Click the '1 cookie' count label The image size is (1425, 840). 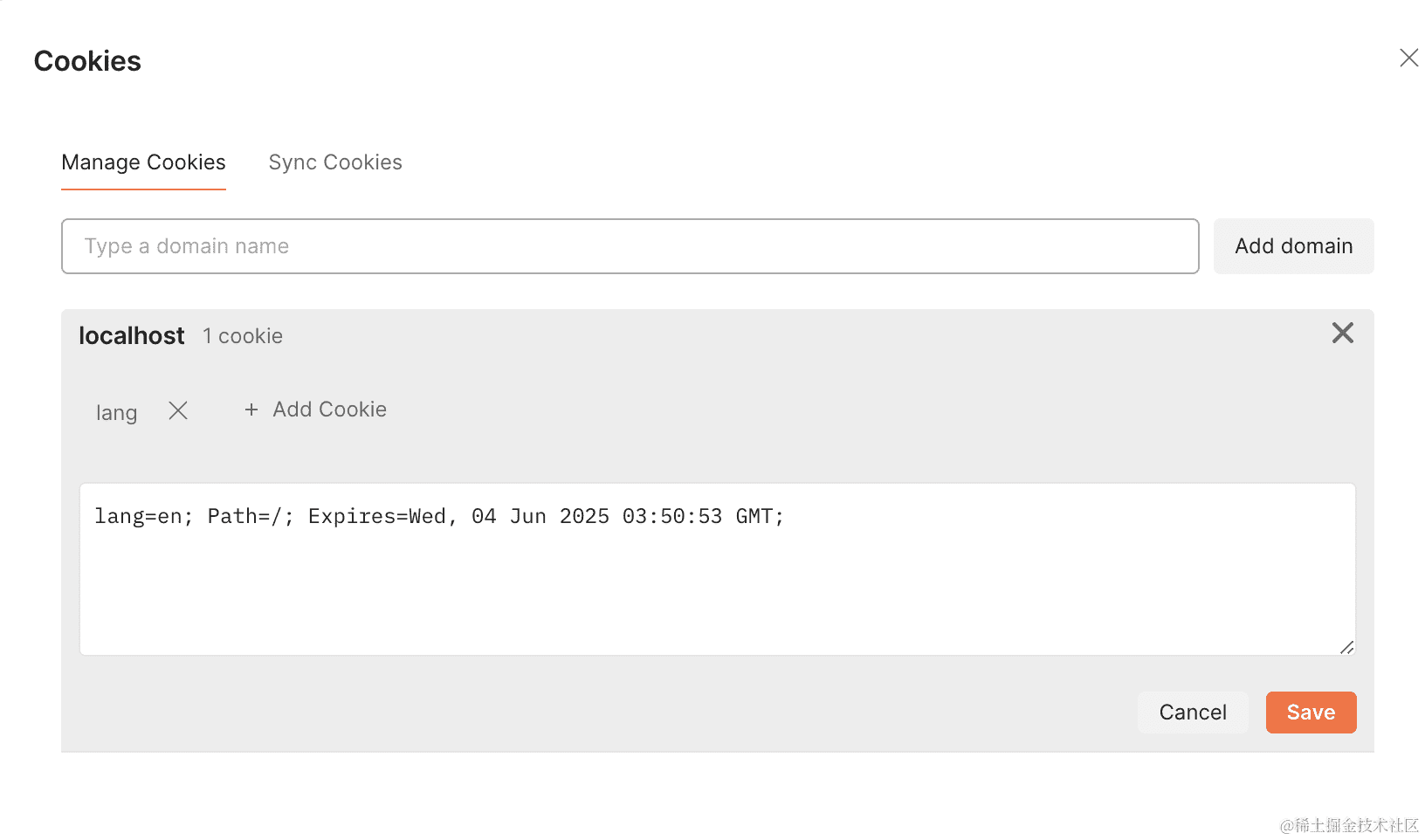coord(243,336)
